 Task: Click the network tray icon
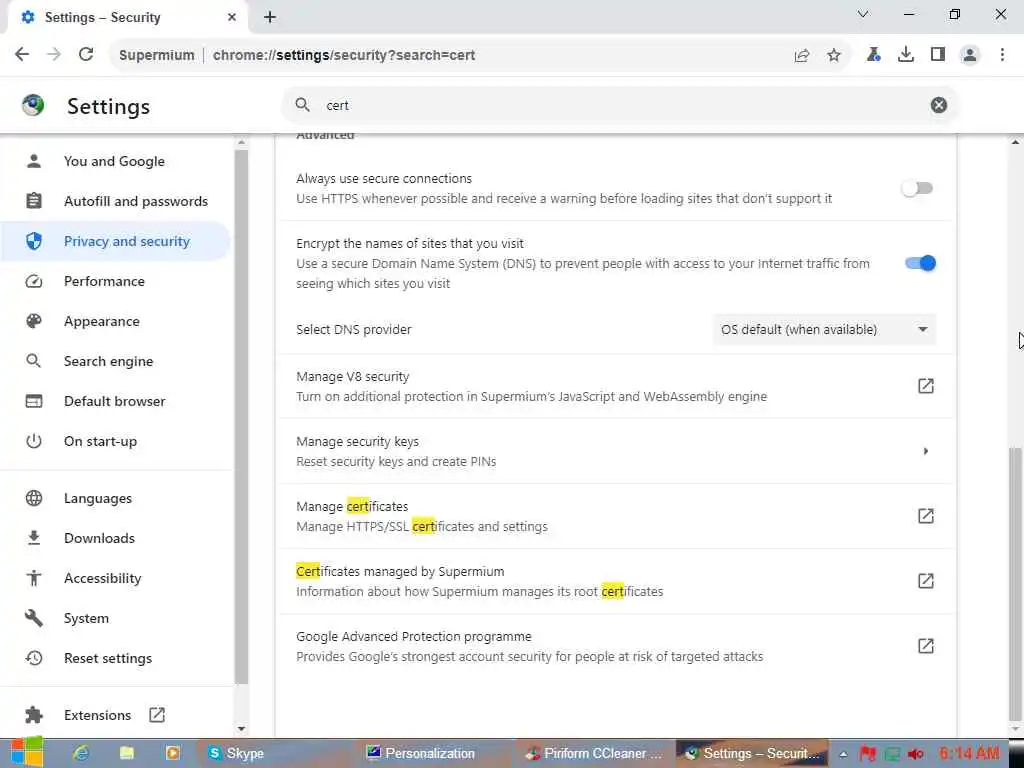(x=892, y=754)
